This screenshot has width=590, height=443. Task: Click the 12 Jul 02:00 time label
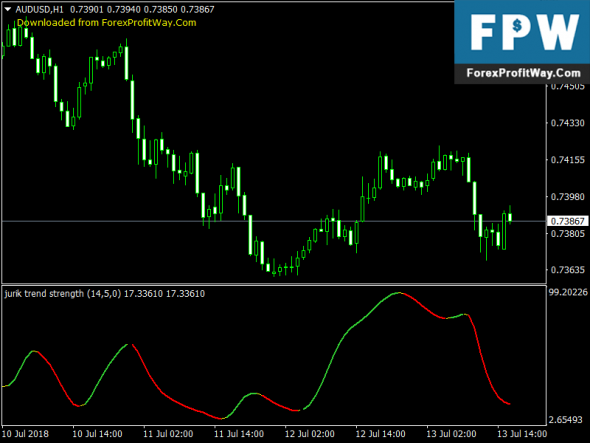pyautogui.click(x=310, y=434)
